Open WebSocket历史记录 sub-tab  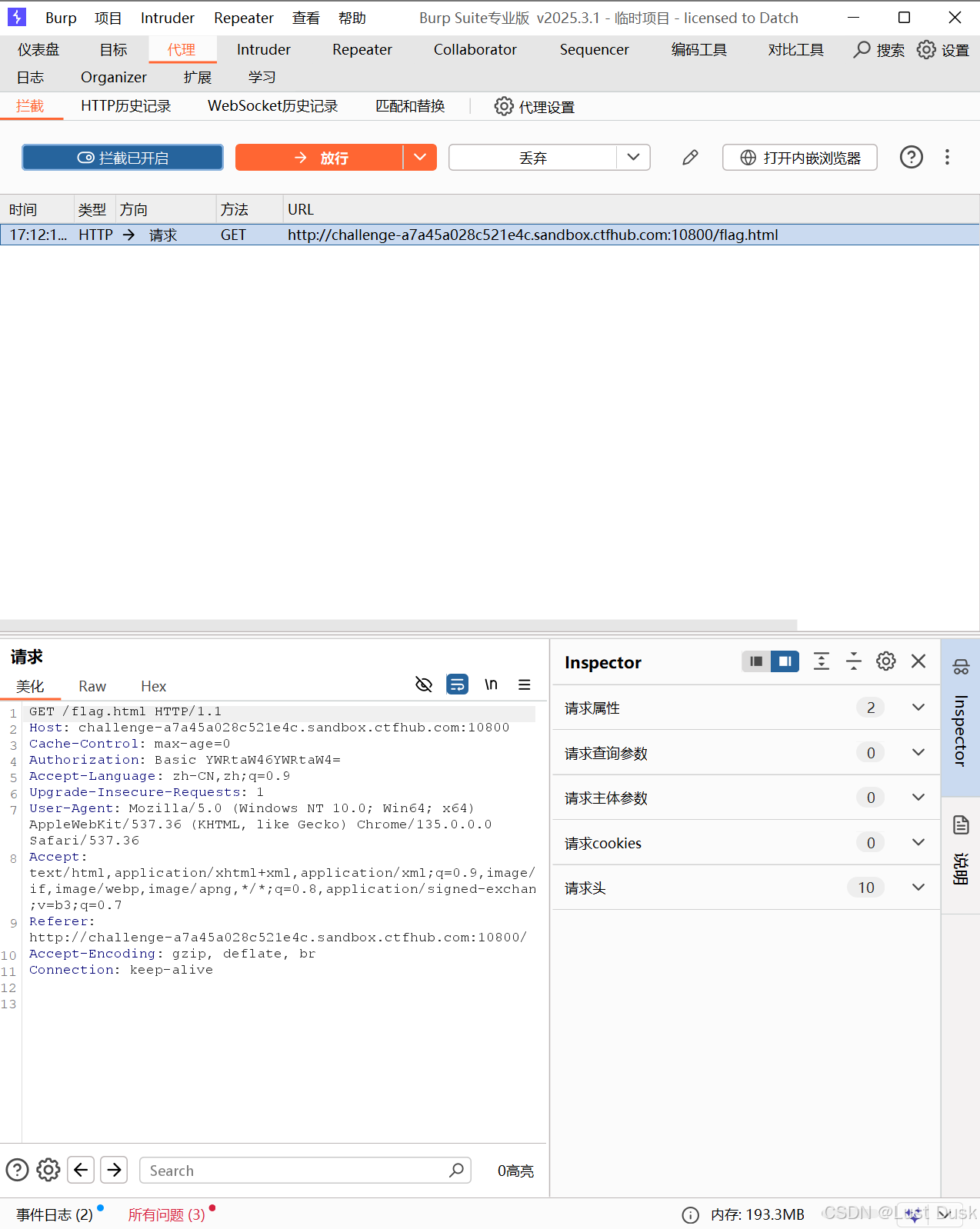pos(273,106)
